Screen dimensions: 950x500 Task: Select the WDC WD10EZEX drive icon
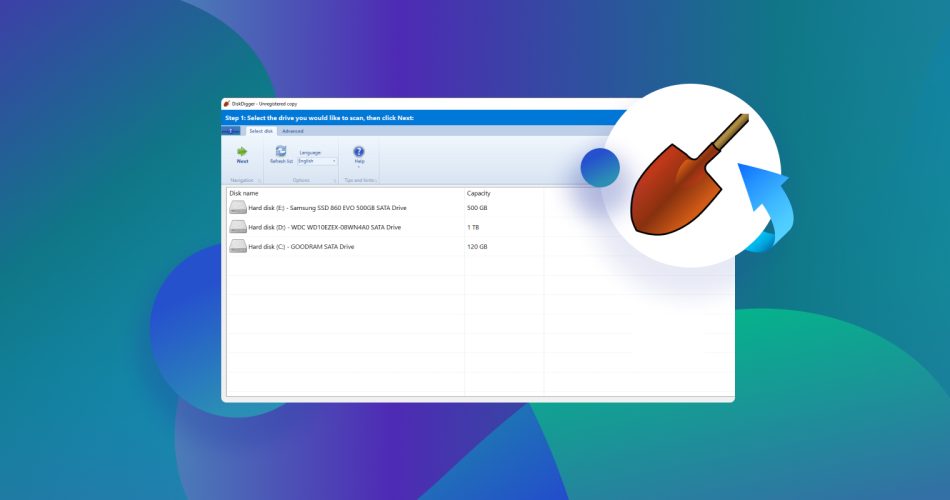point(238,227)
